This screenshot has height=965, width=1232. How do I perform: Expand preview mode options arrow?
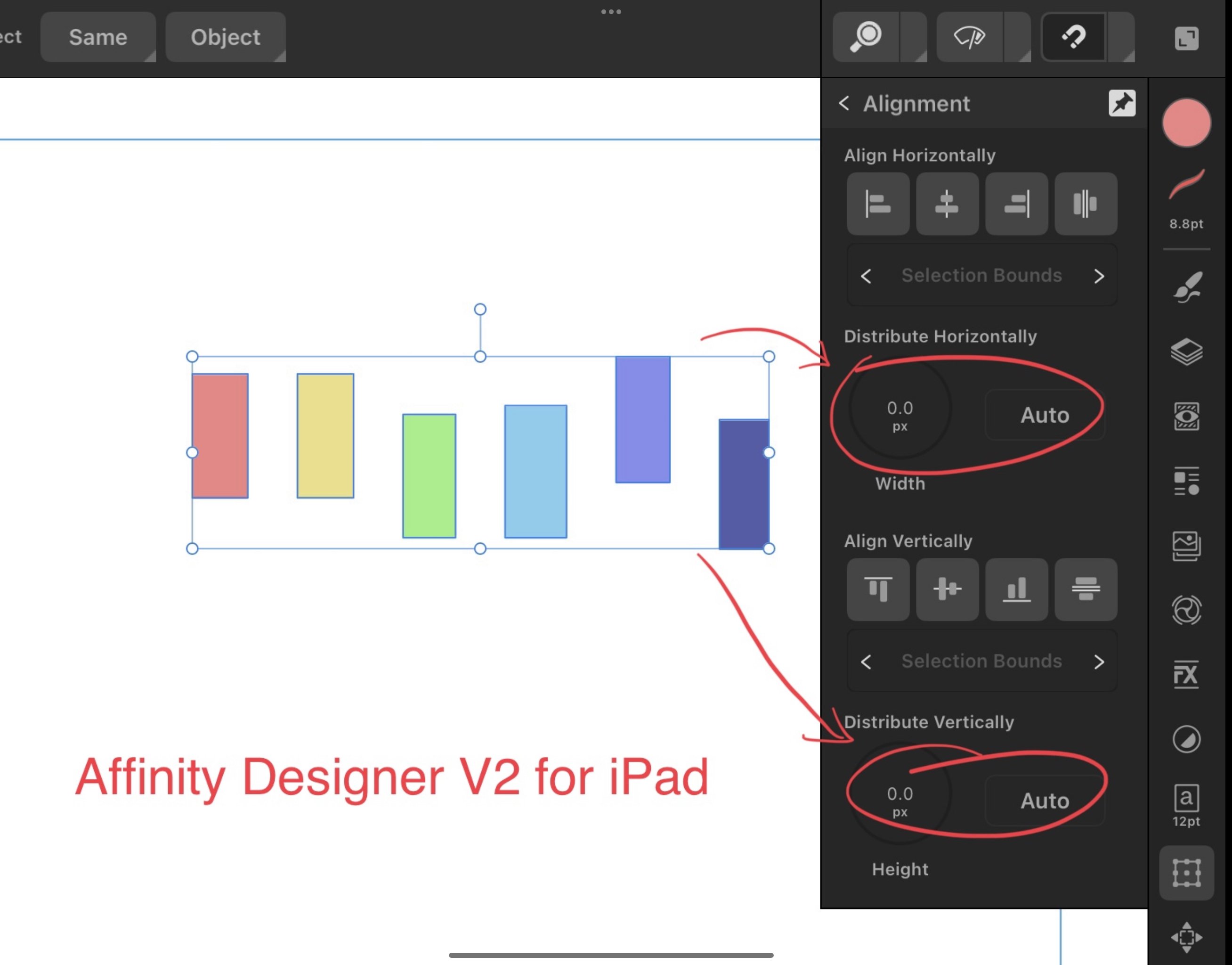pos(1017,37)
